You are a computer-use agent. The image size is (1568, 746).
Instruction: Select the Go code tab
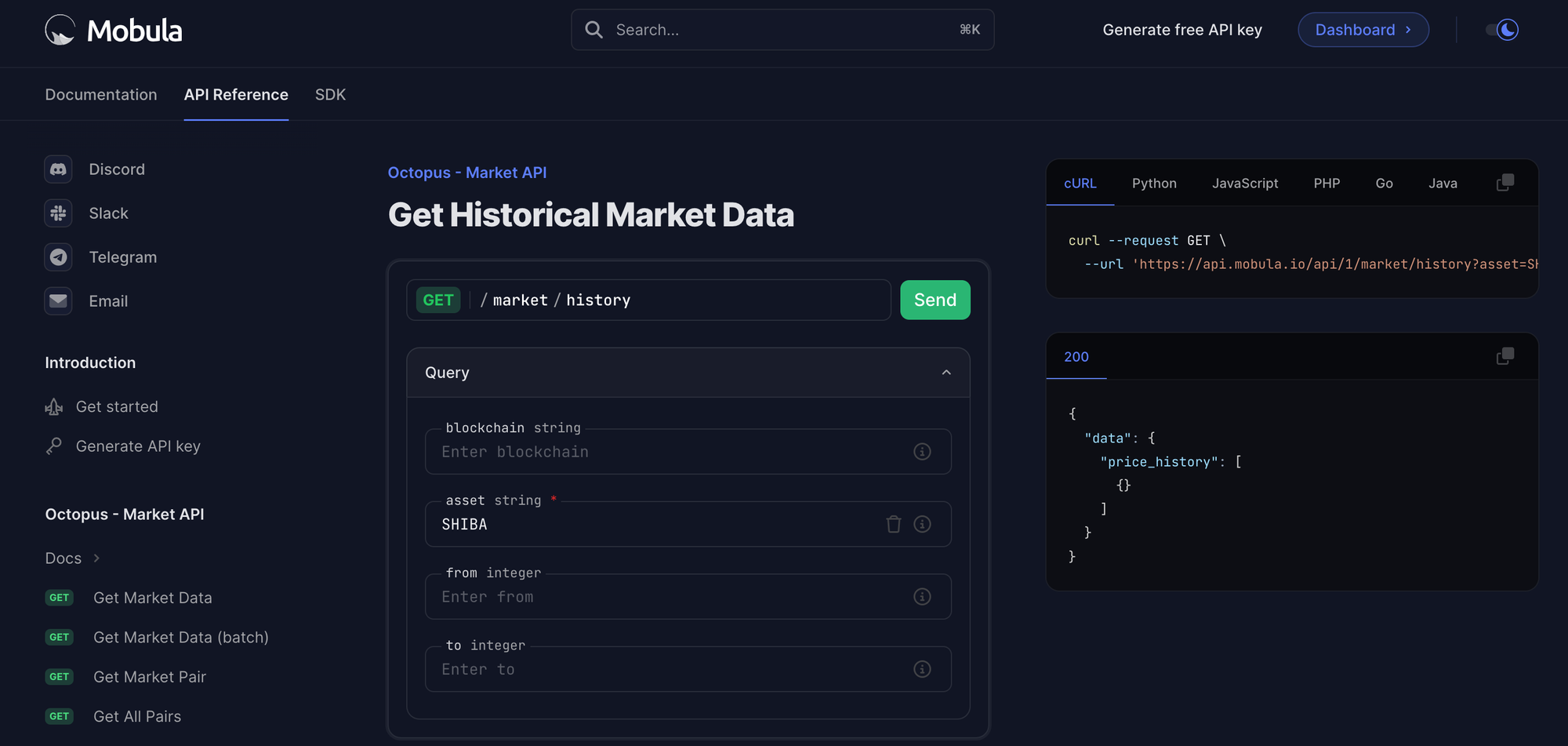[x=1385, y=184]
